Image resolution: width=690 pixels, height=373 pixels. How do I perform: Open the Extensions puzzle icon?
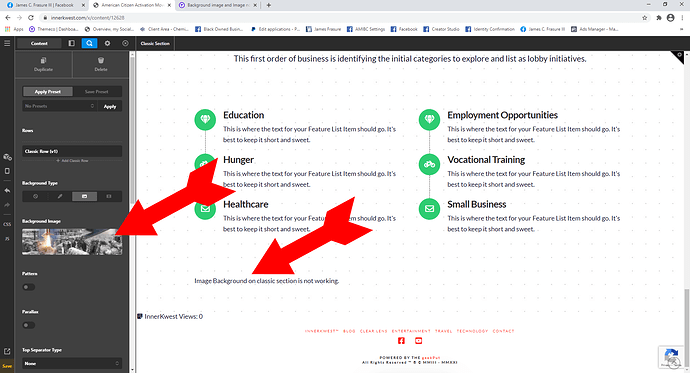point(658,18)
